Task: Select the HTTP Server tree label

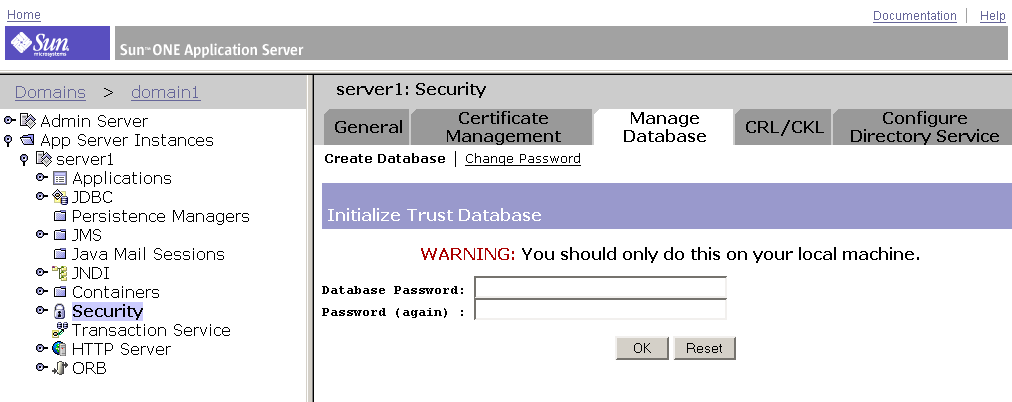Action: tap(121, 349)
